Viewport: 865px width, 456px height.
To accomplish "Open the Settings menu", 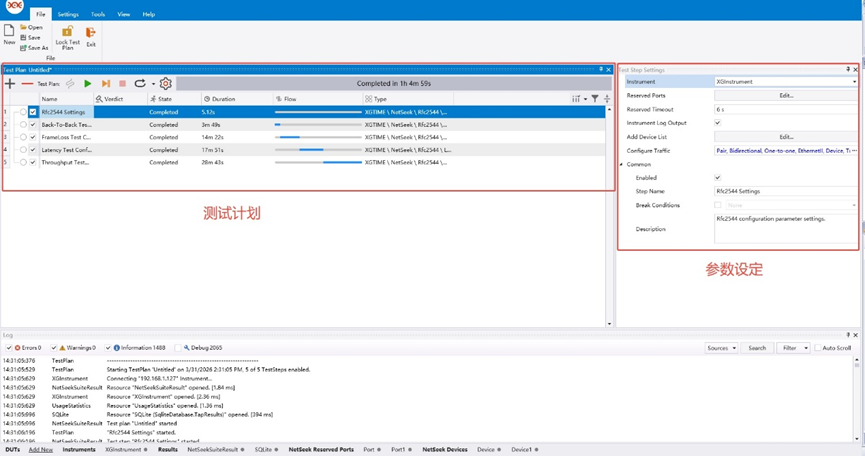I will coord(68,14).
